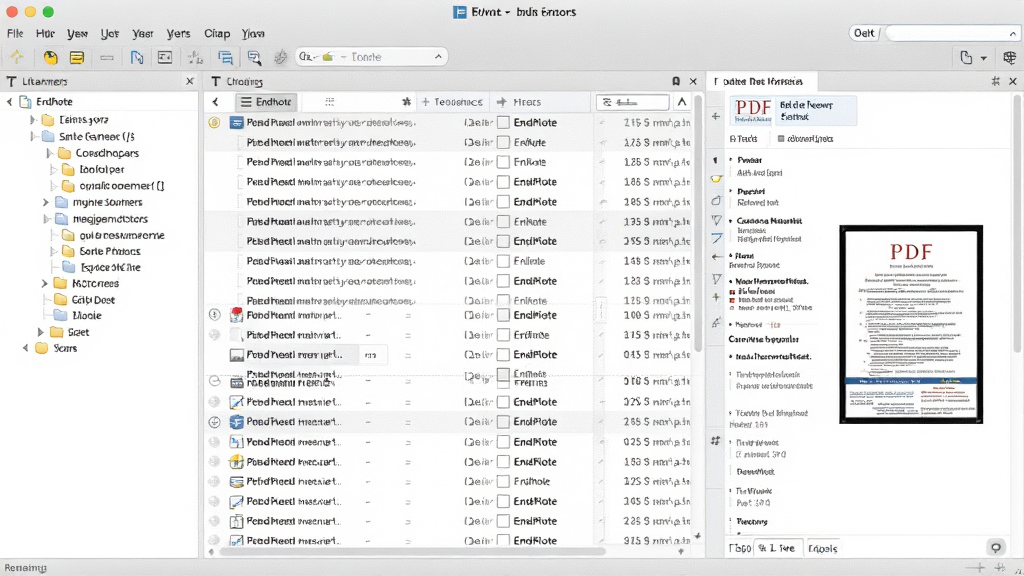Screen dimensions: 1024x576
Task: Tick the checkbox in the 153 S row
Action: coord(504,462)
